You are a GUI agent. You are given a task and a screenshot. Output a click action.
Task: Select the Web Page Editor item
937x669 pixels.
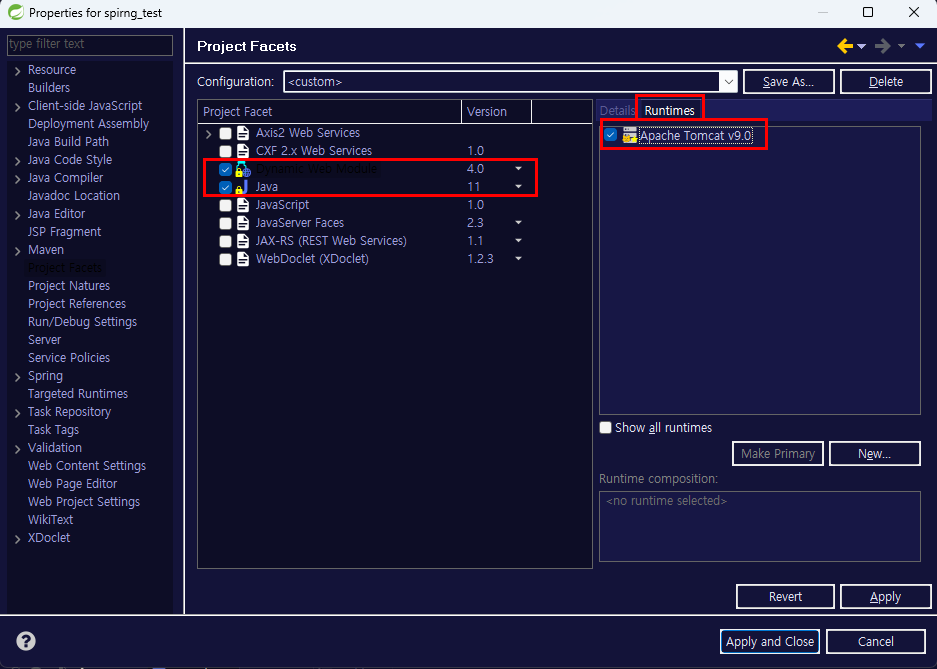tap(72, 484)
